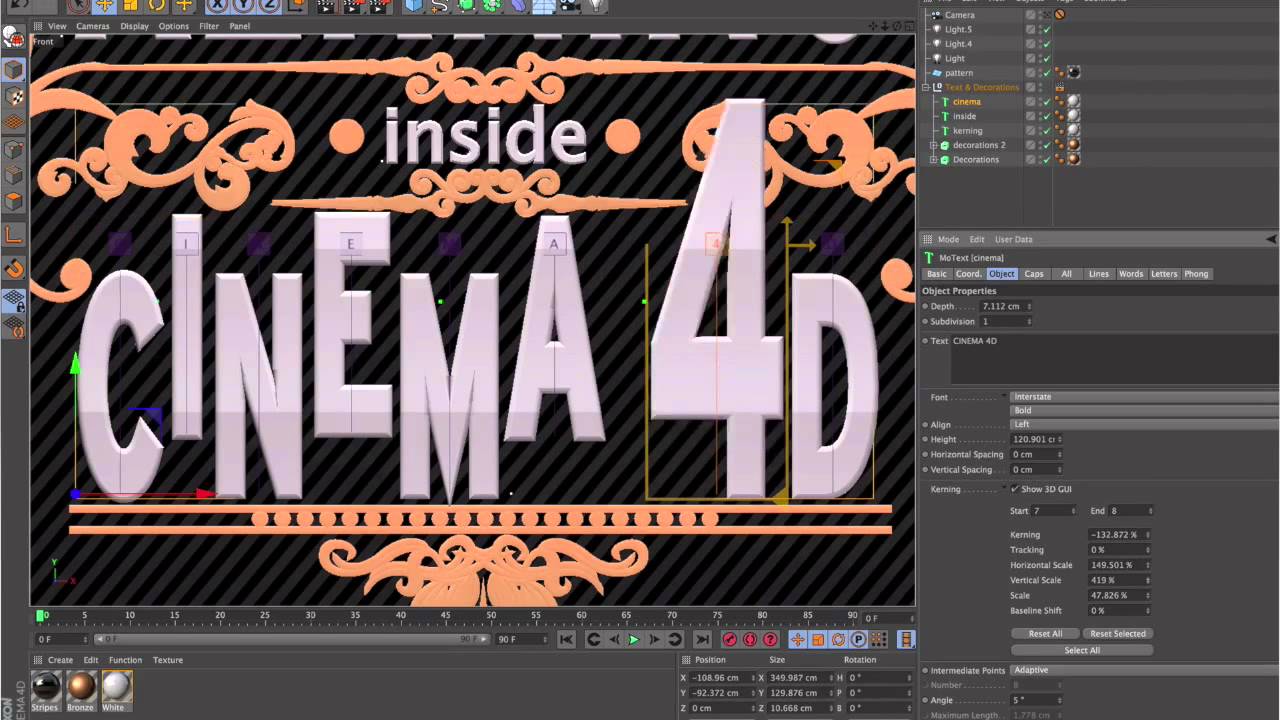The image size is (1280, 720).
Task: Open the Bold font style dropdown
Action: [x=1144, y=410]
